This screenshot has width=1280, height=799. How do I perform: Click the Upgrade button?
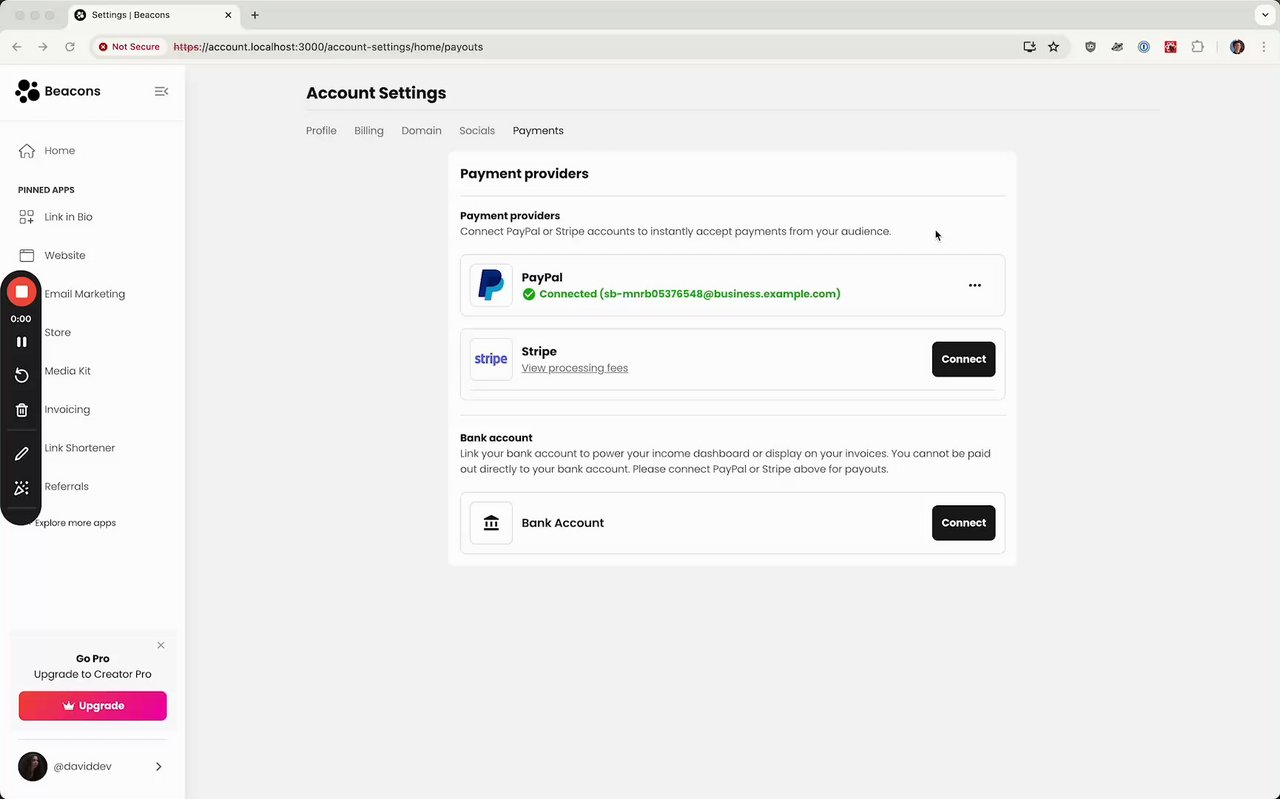pyautogui.click(x=93, y=706)
